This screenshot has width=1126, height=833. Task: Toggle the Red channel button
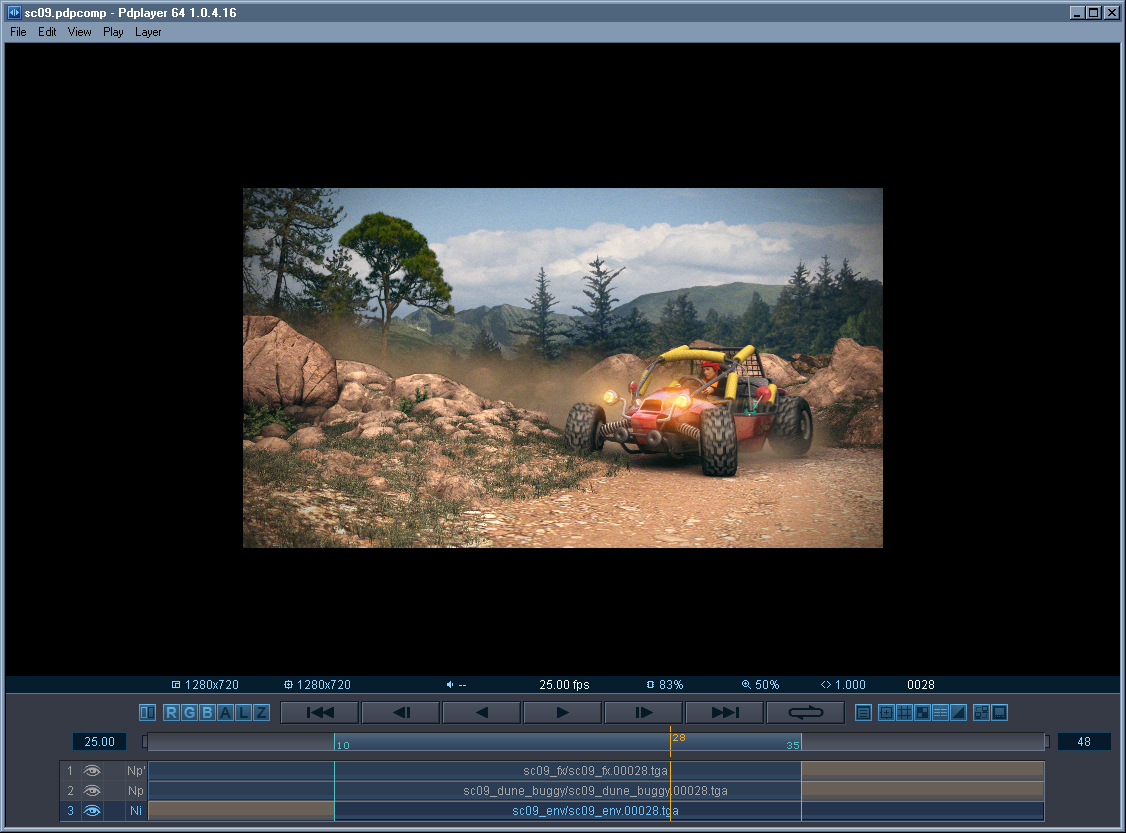172,712
